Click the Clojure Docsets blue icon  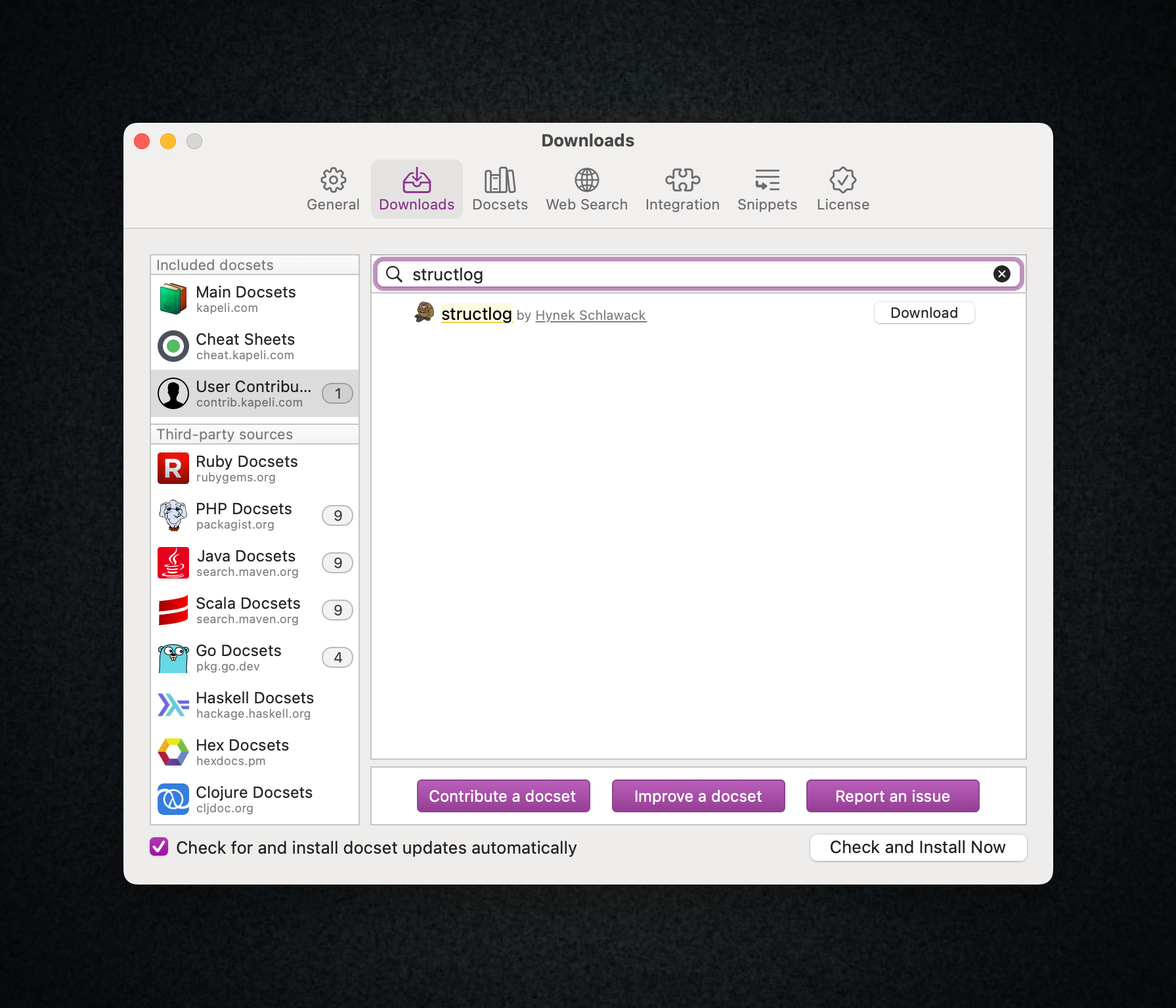pos(173,799)
